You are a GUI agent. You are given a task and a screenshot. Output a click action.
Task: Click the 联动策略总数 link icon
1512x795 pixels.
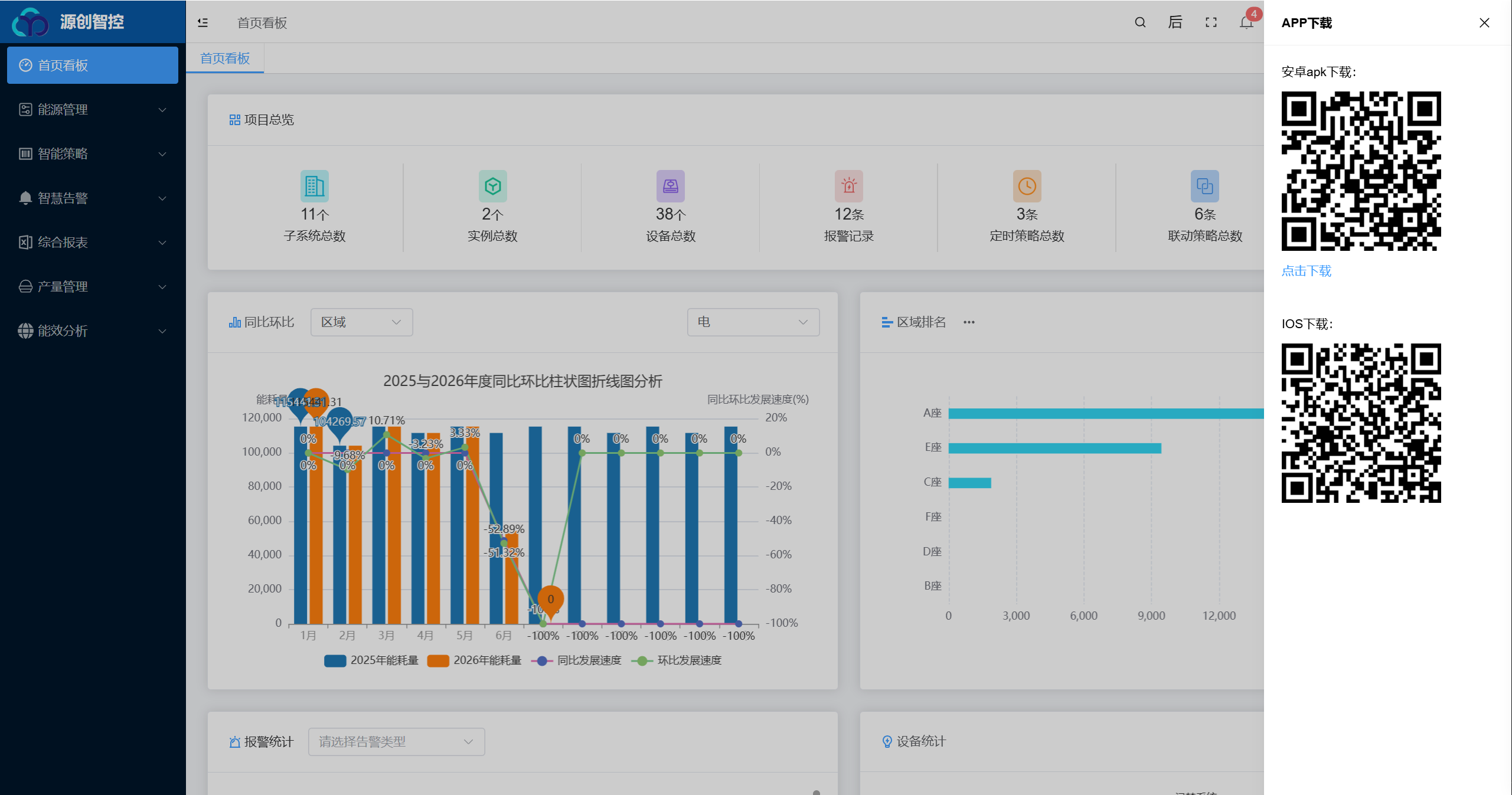click(1205, 187)
